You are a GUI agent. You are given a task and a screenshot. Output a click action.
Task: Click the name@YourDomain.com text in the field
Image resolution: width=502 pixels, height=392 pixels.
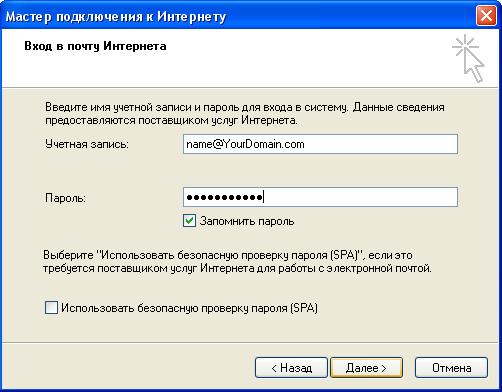click(245, 144)
